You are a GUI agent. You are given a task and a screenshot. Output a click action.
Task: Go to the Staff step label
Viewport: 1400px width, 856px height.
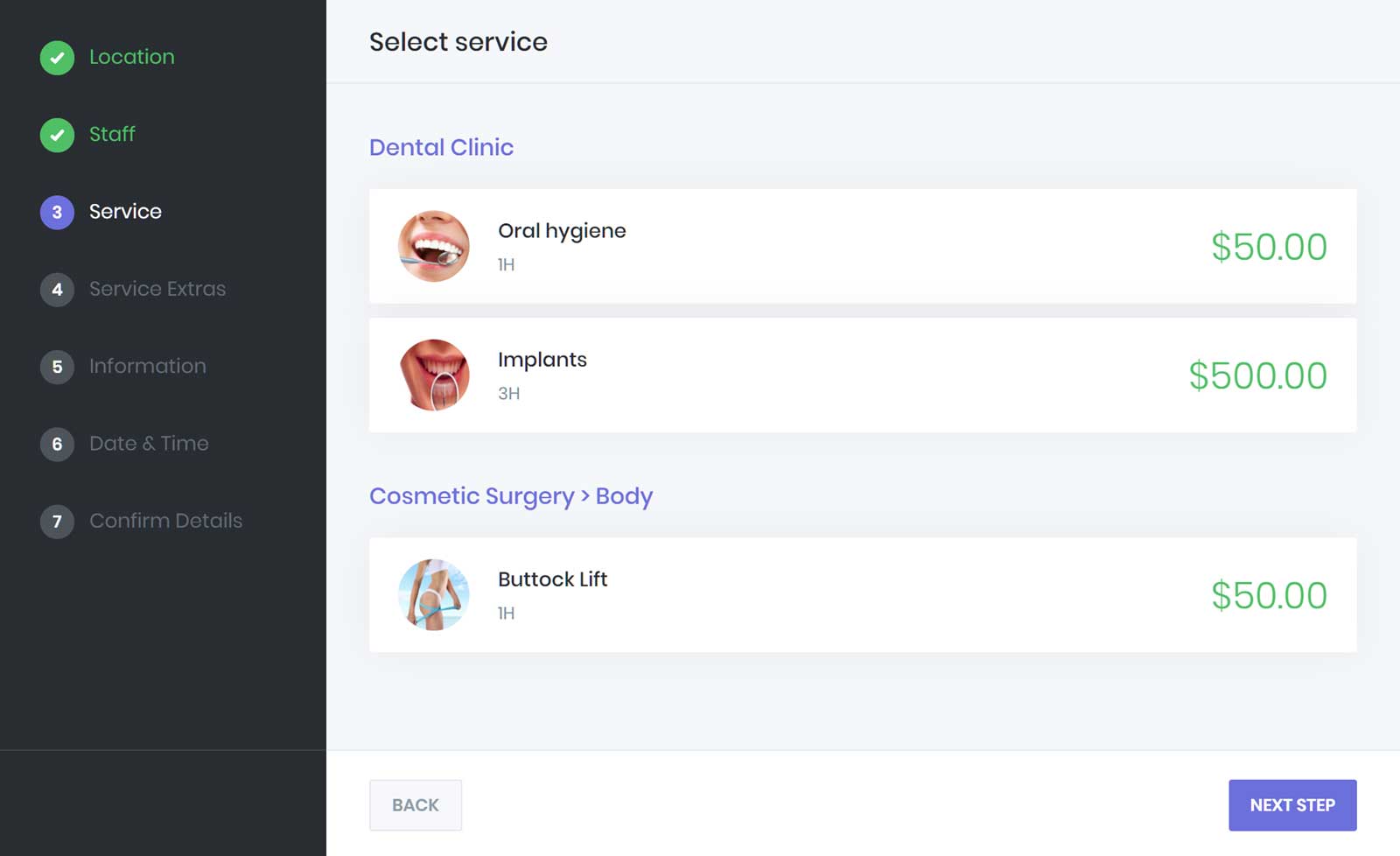coord(112,134)
